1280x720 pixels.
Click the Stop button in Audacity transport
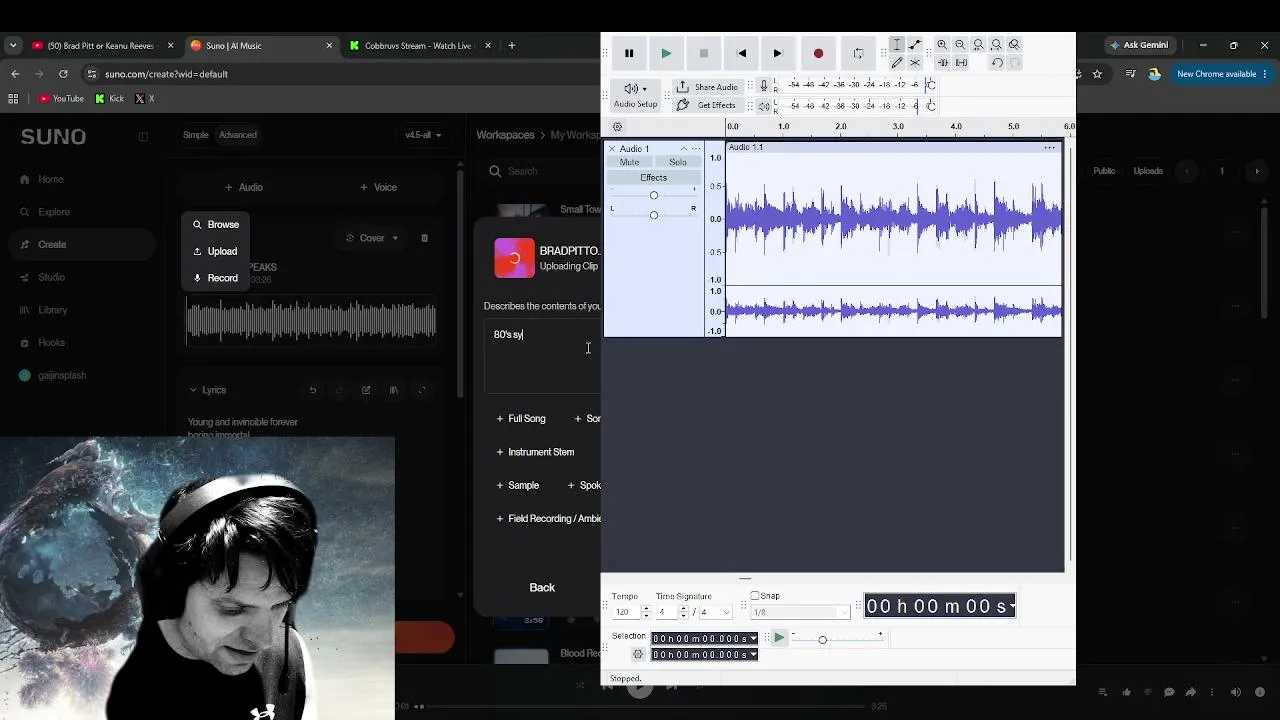704,53
